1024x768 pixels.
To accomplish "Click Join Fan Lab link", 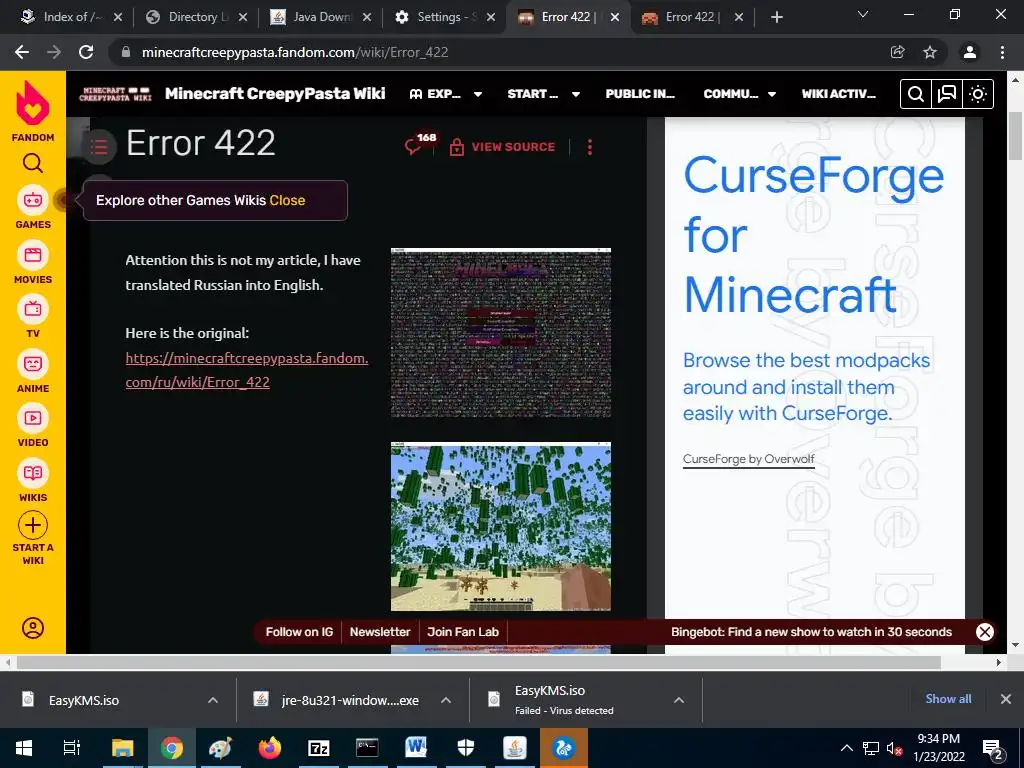I will (x=463, y=632).
